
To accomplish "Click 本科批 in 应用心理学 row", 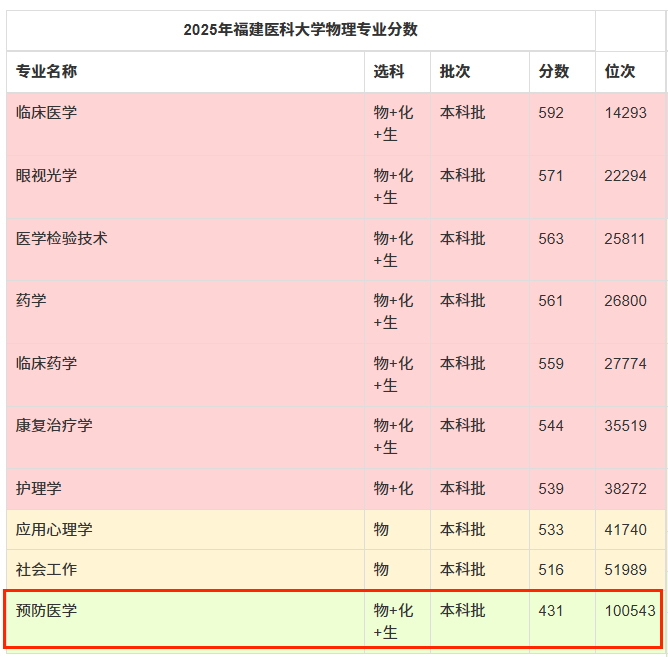I will point(462,530).
